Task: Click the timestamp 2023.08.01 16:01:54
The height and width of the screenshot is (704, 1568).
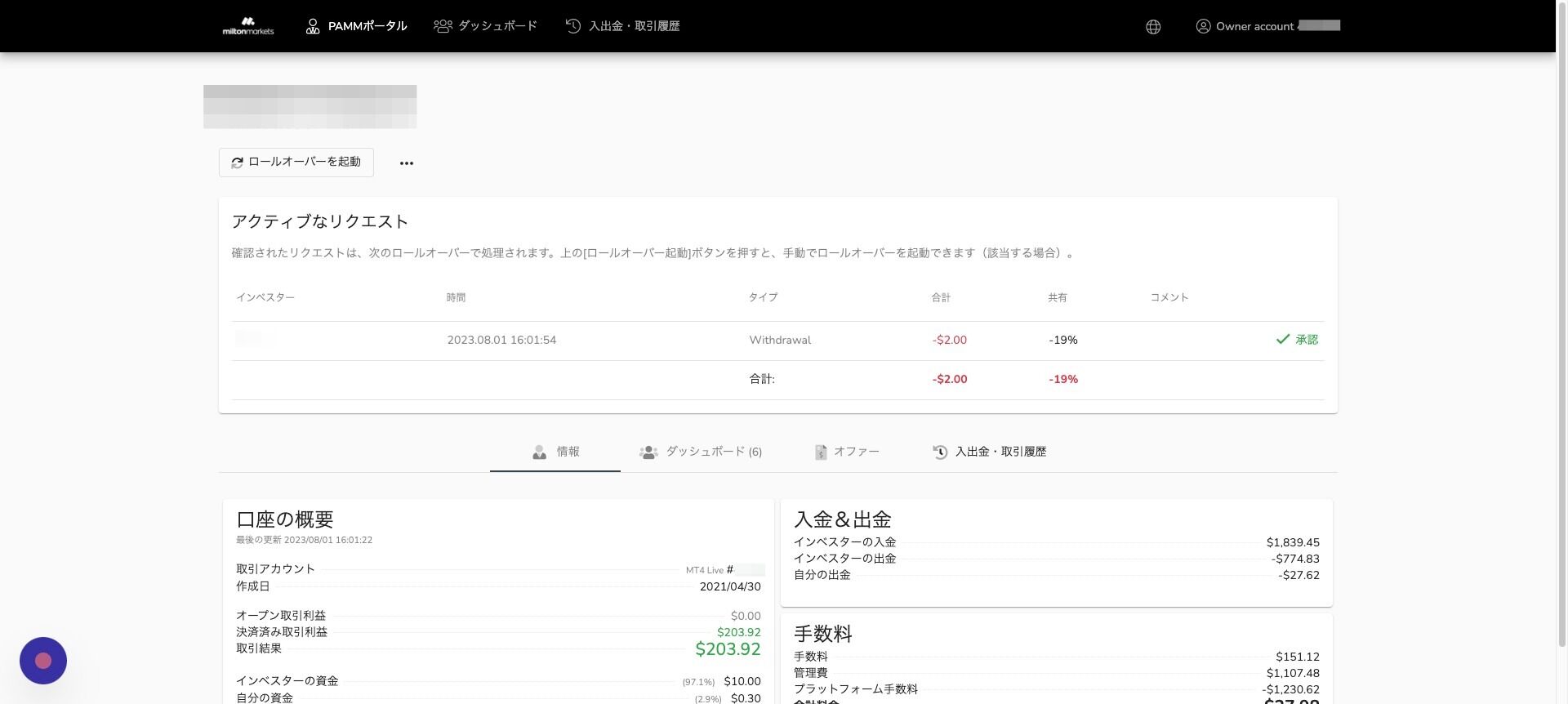Action: click(501, 340)
